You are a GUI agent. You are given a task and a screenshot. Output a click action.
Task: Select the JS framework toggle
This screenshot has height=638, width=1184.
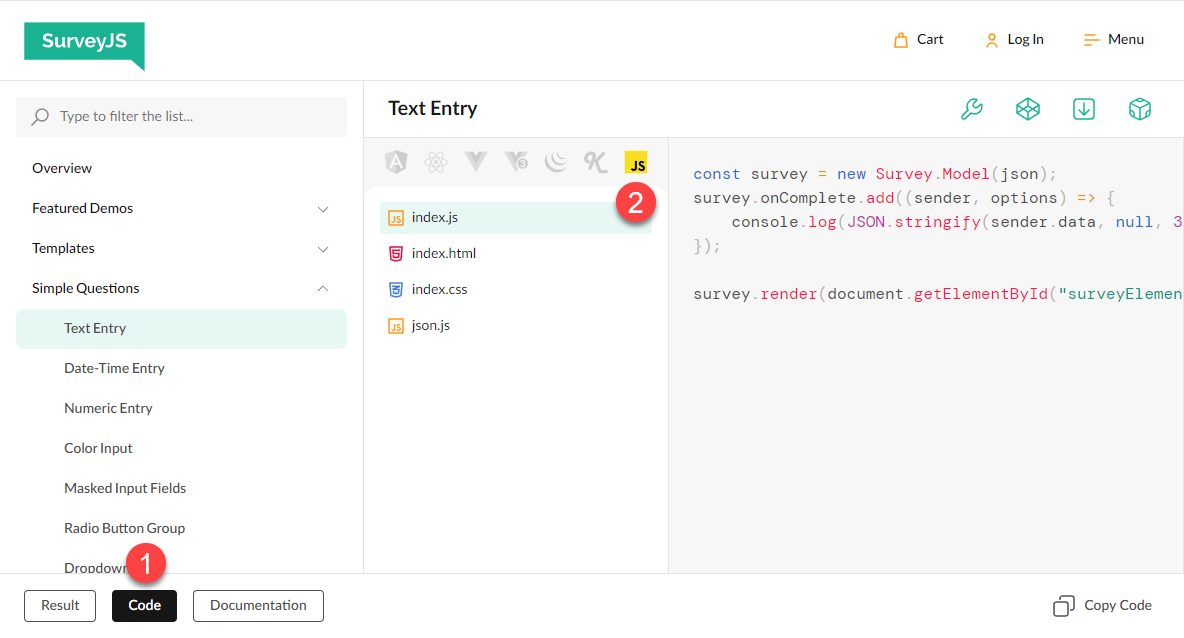click(x=636, y=162)
